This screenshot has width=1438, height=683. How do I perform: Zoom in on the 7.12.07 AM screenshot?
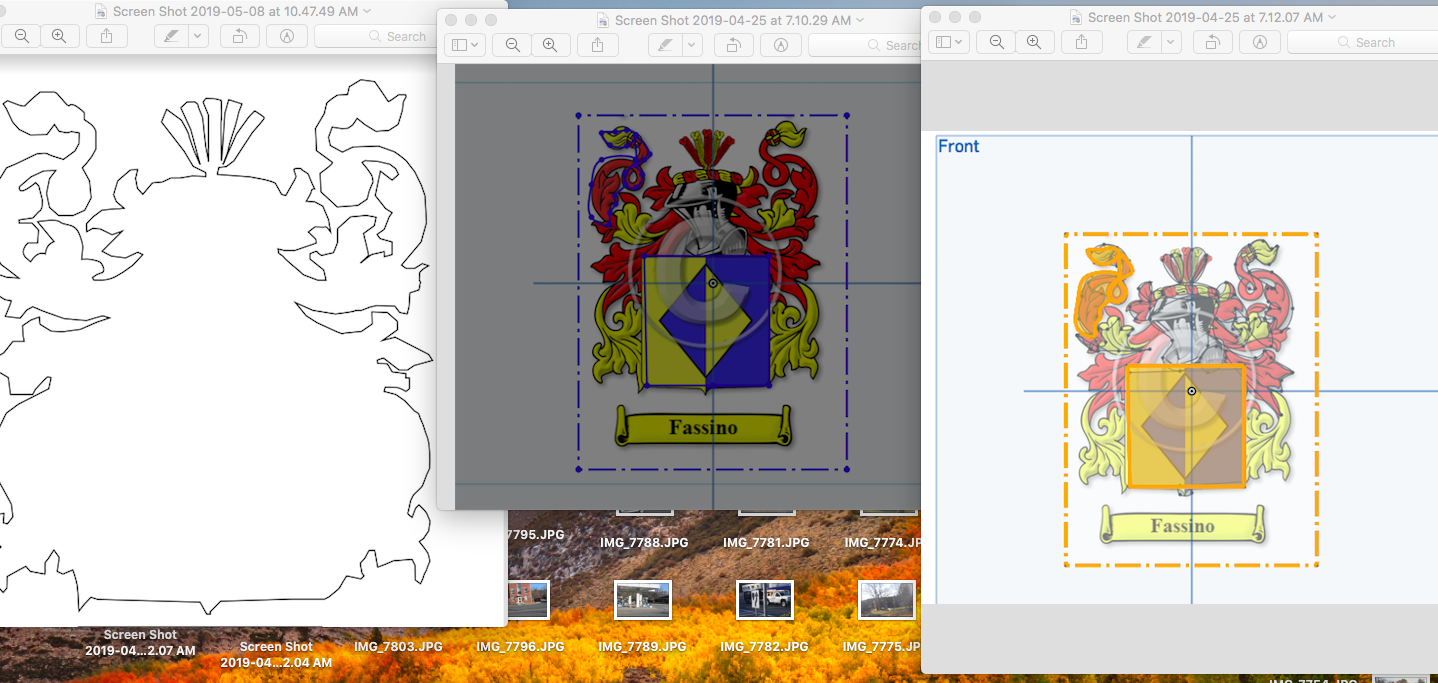point(1034,42)
